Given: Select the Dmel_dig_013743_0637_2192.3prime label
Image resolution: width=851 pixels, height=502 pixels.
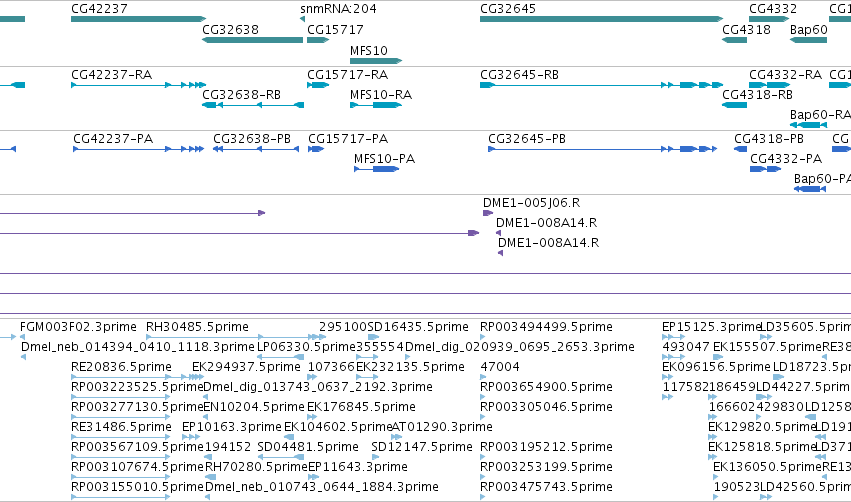Looking at the screenshot, I should coord(318,386).
